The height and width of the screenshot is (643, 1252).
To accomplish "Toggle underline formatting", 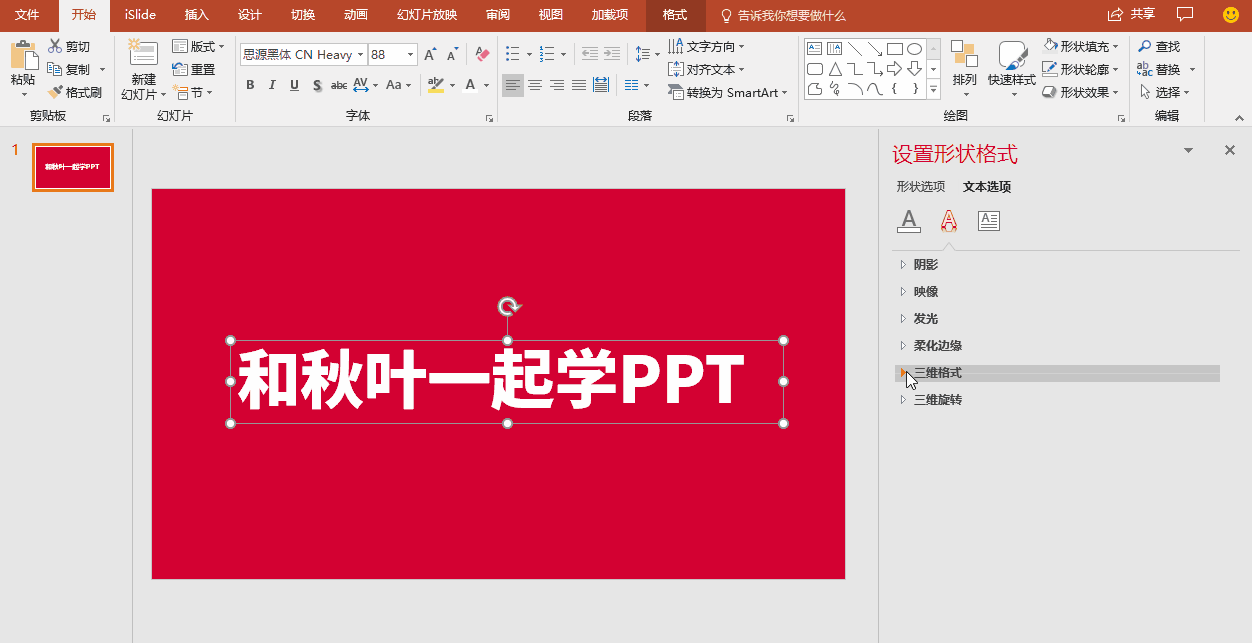I will coord(294,85).
